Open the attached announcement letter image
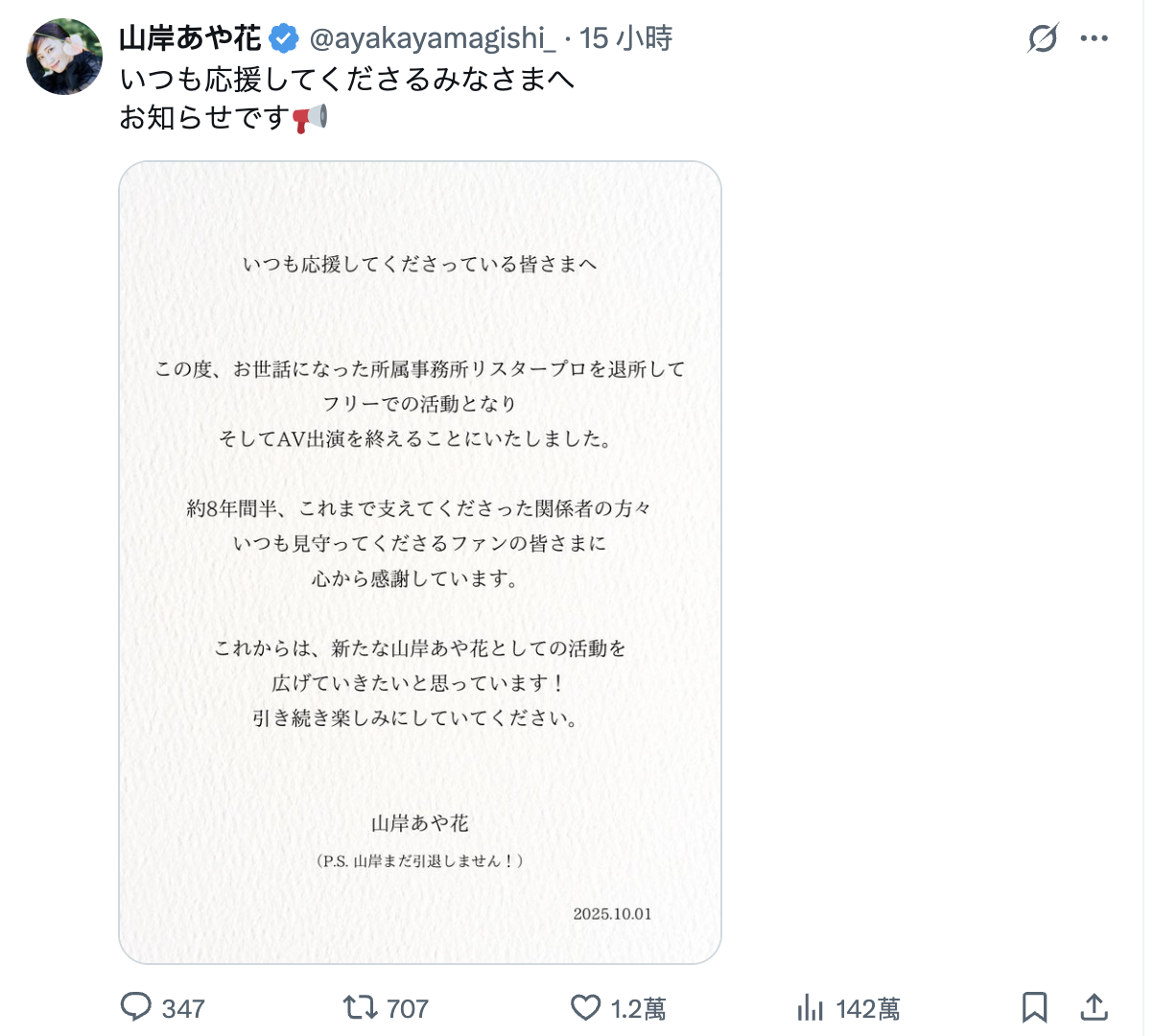Viewport: 1154px width, 1036px height. pyautogui.click(x=420, y=562)
